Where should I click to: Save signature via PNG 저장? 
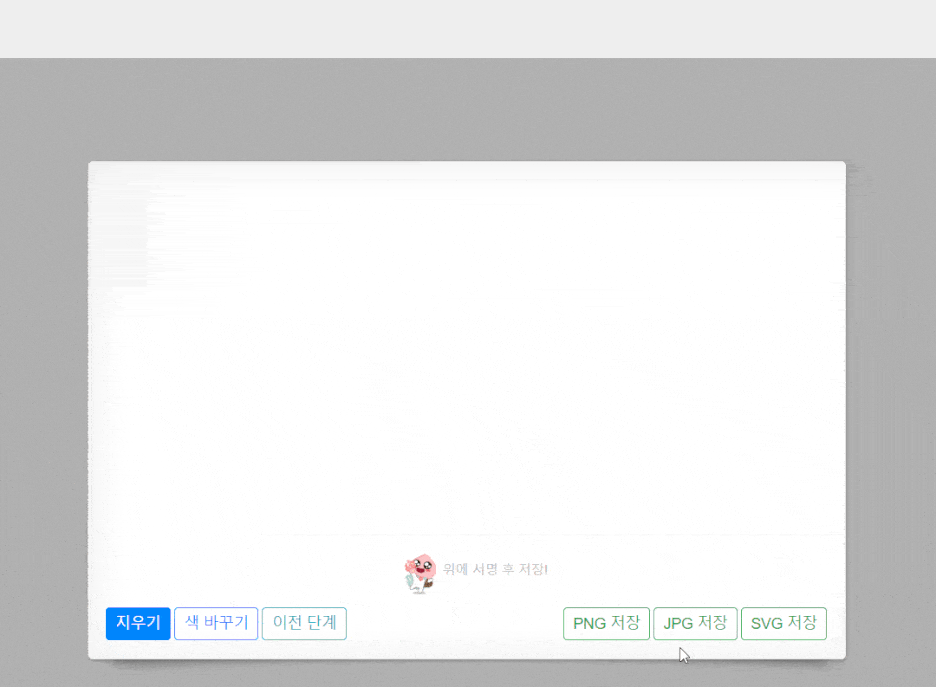click(x=606, y=623)
